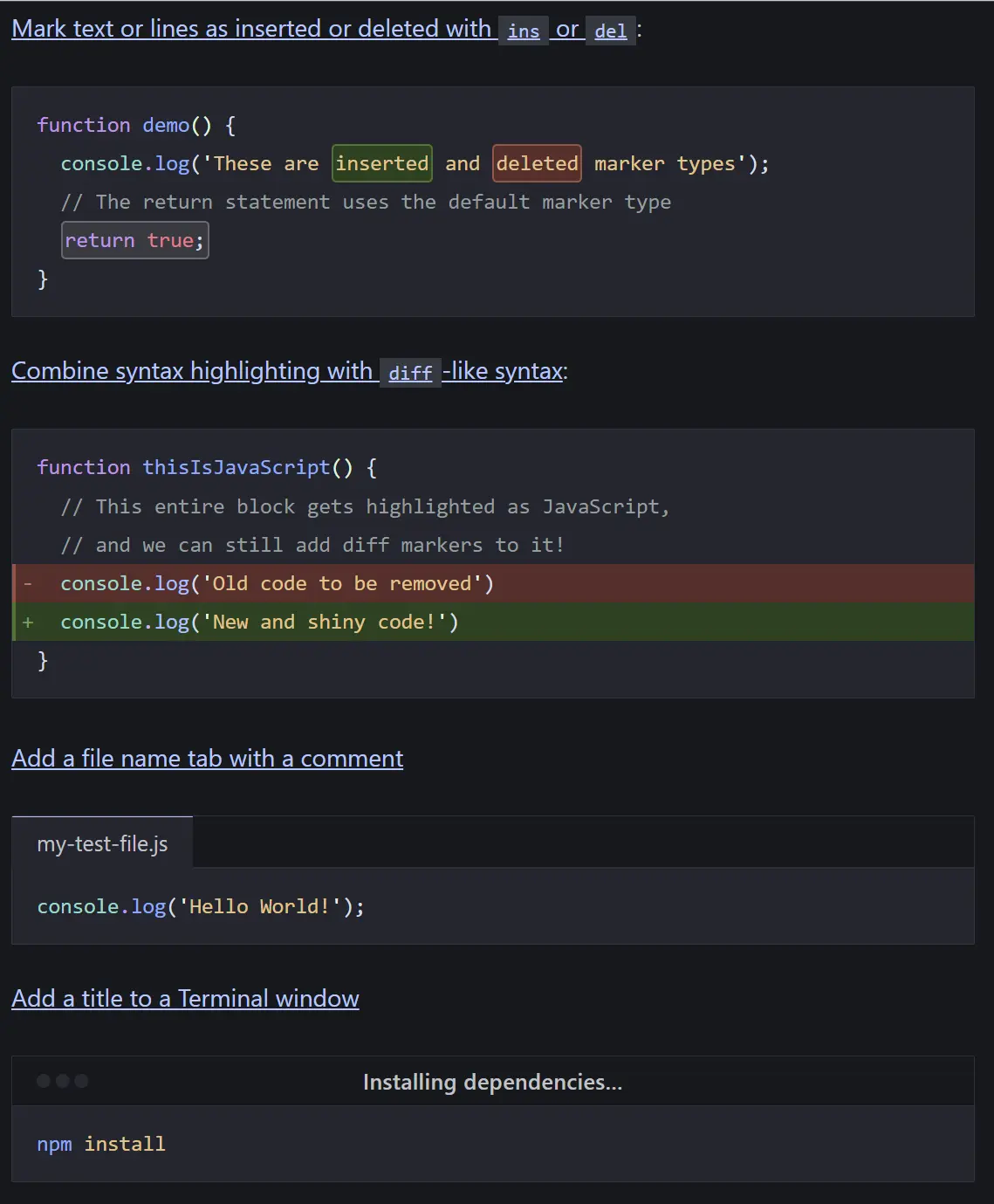Image resolution: width=994 pixels, height=1204 pixels.
Task: Open the 'Mark text or lines as inserted' heading link
Action: (x=251, y=29)
